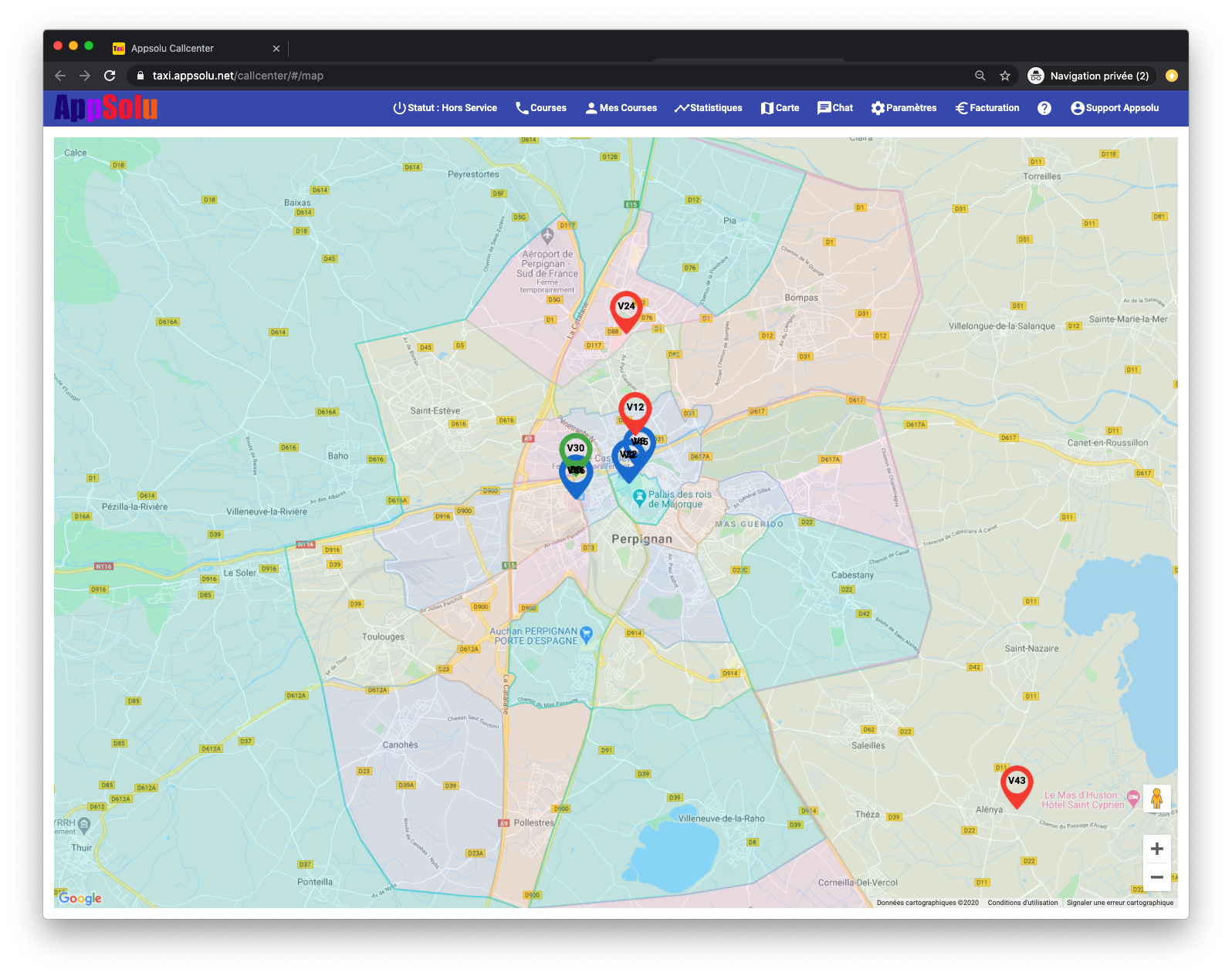The width and height of the screenshot is (1232, 976).
Task: Click the Saint-Nazaire town label
Action: (1031, 649)
